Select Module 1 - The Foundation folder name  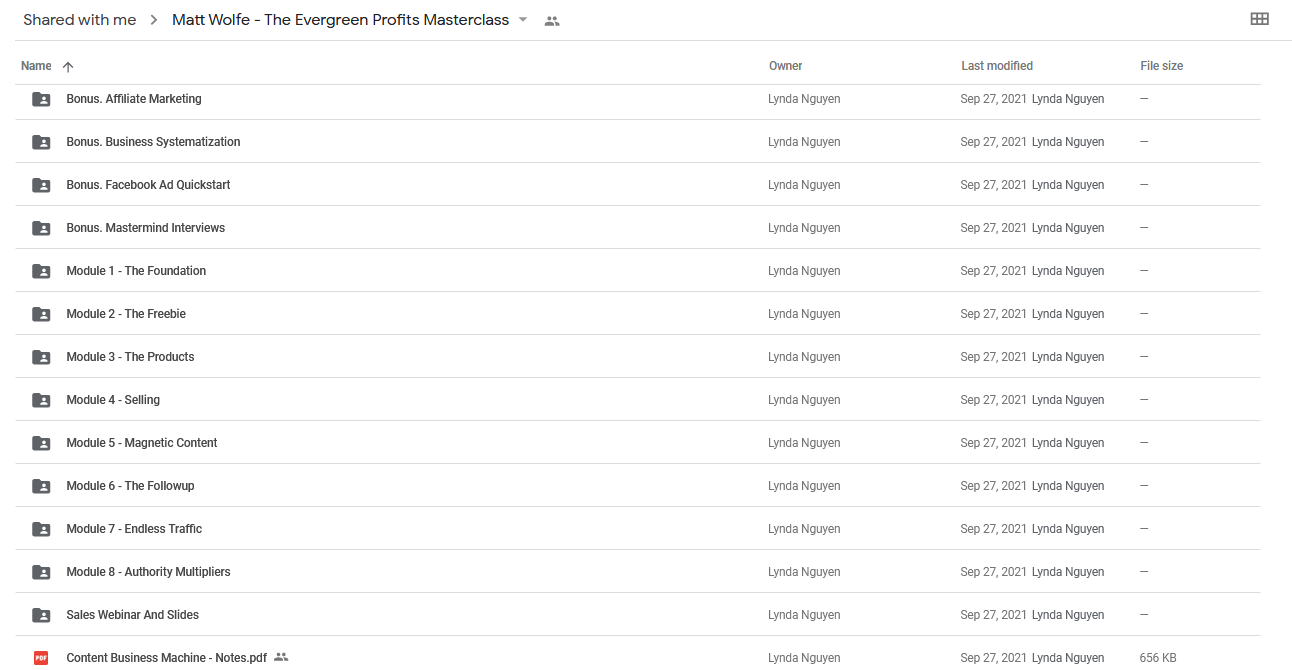[x=136, y=271]
